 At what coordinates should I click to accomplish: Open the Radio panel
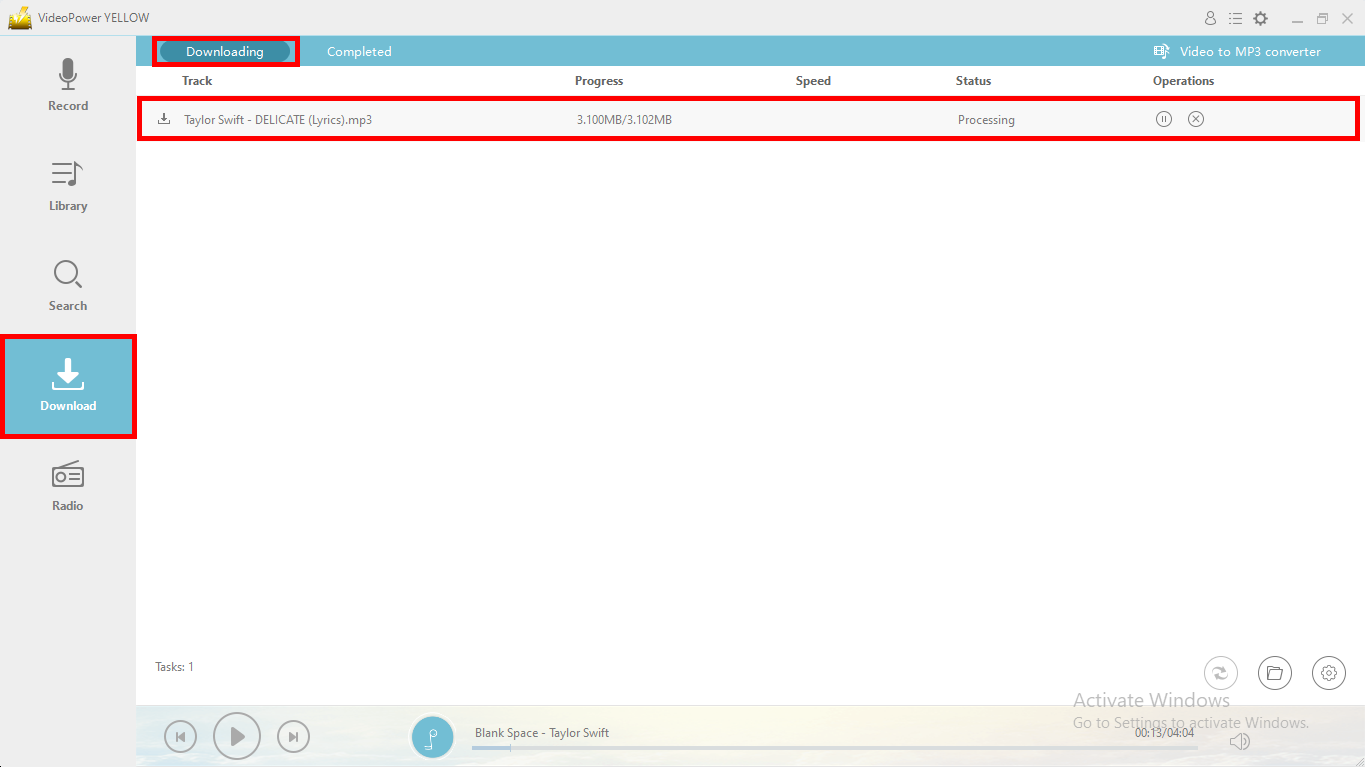click(67, 485)
